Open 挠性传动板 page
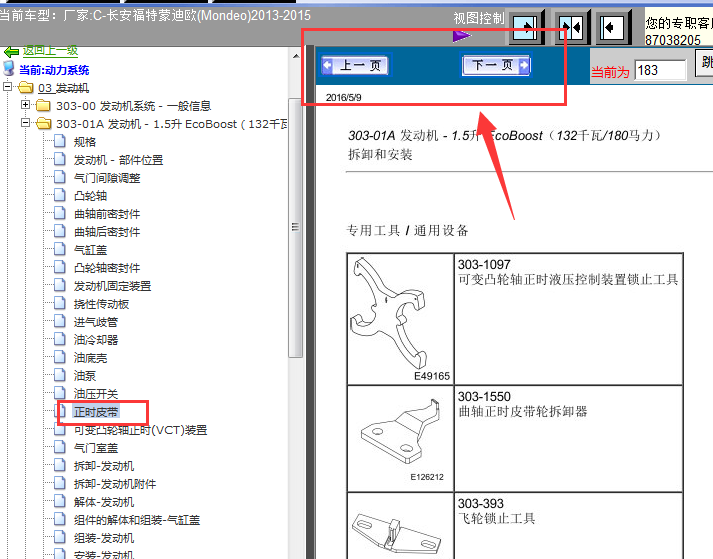 pos(101,304)
